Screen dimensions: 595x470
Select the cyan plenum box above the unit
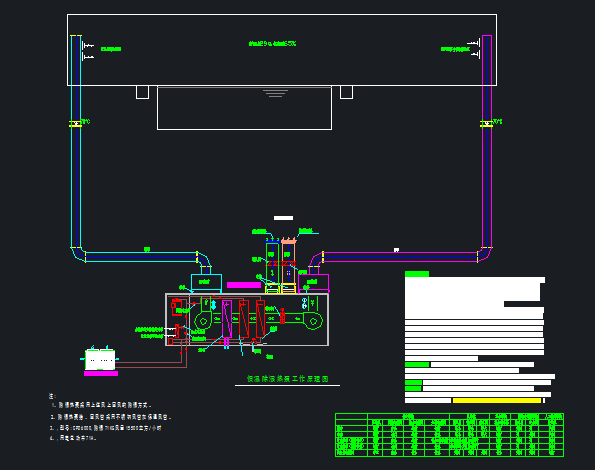[206, 282]
